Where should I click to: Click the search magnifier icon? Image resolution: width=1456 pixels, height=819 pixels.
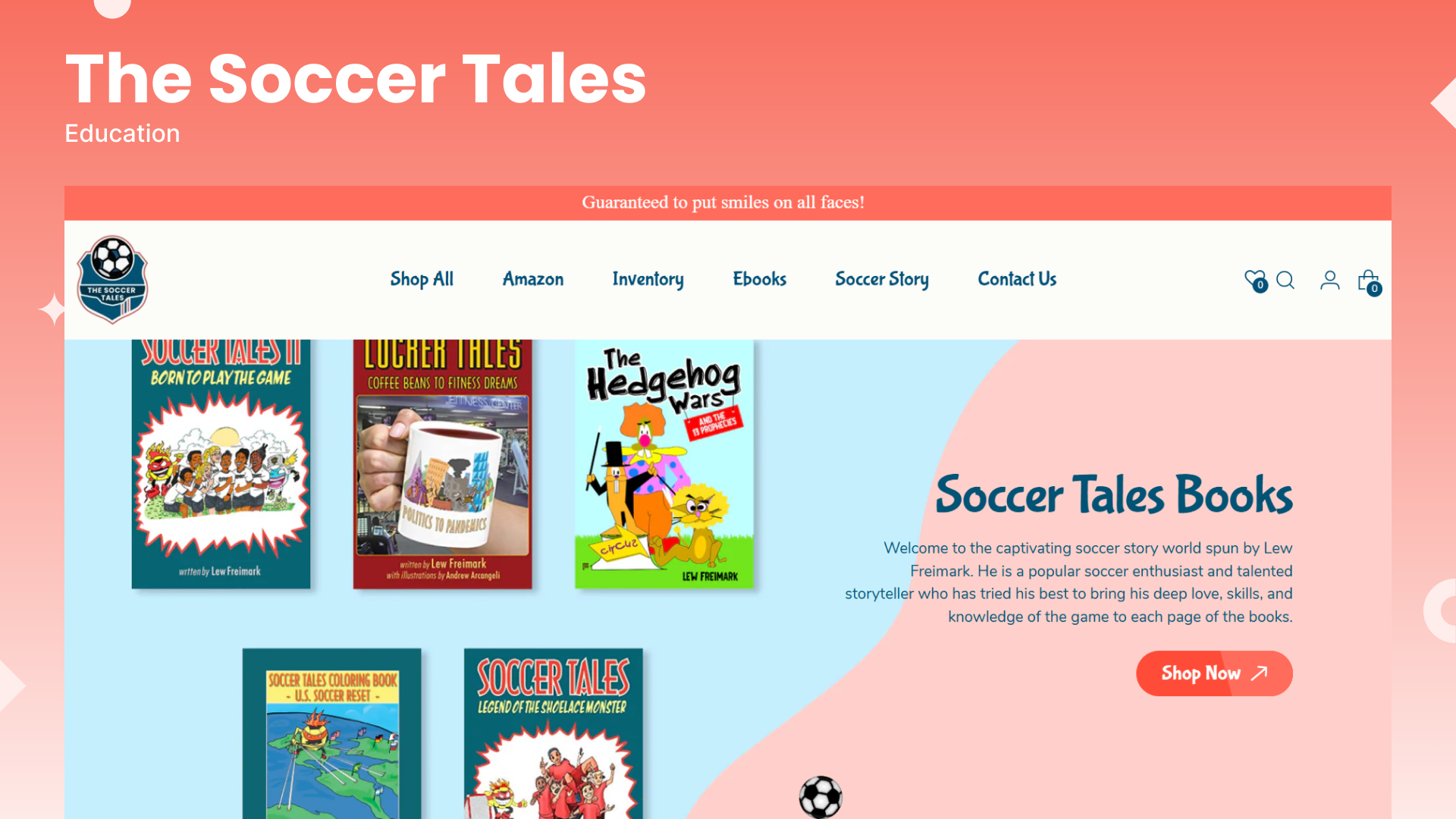click(1285, 281)
